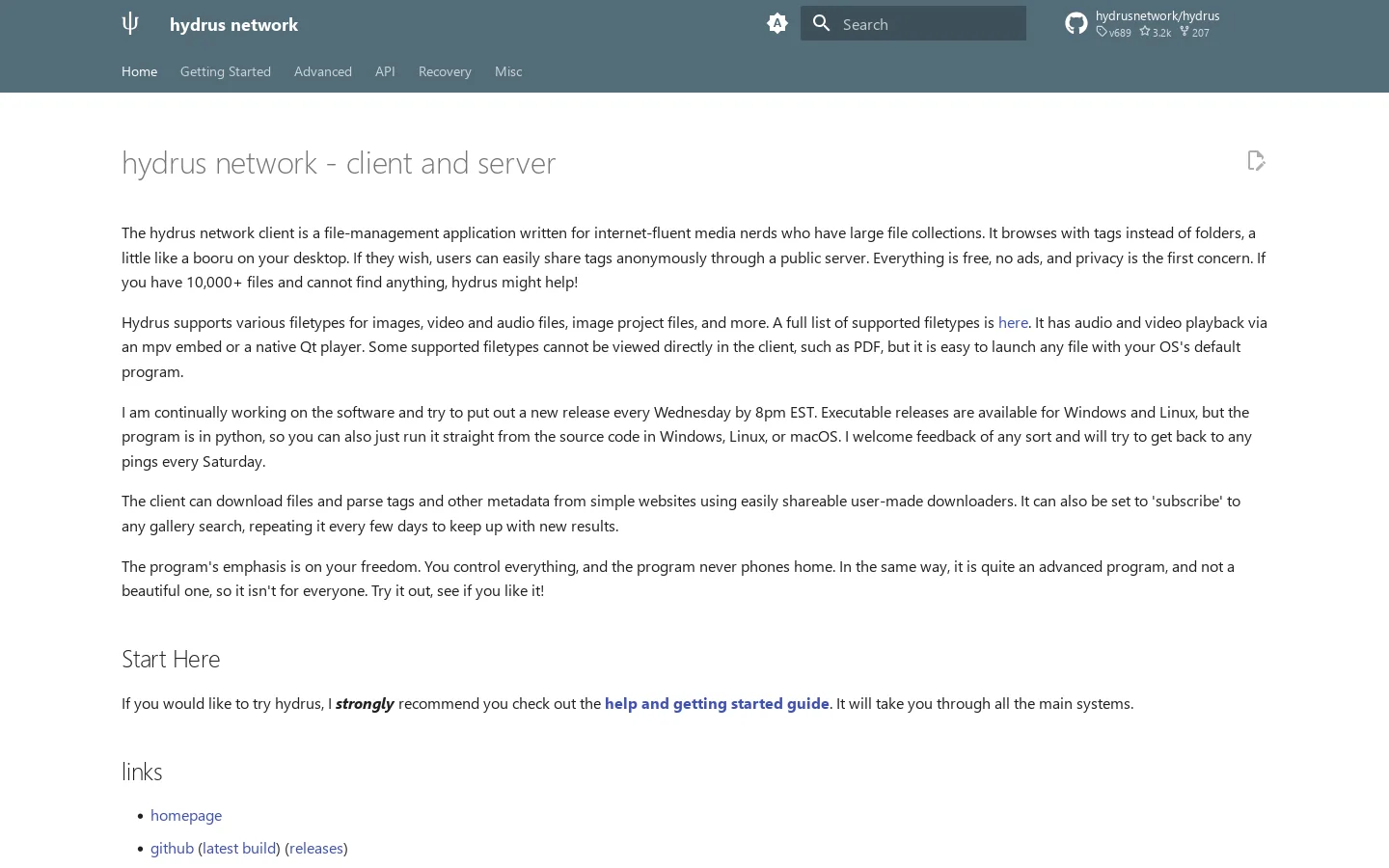Go to the Recovery tab
1389x868 pixels.
click(445, 71)
